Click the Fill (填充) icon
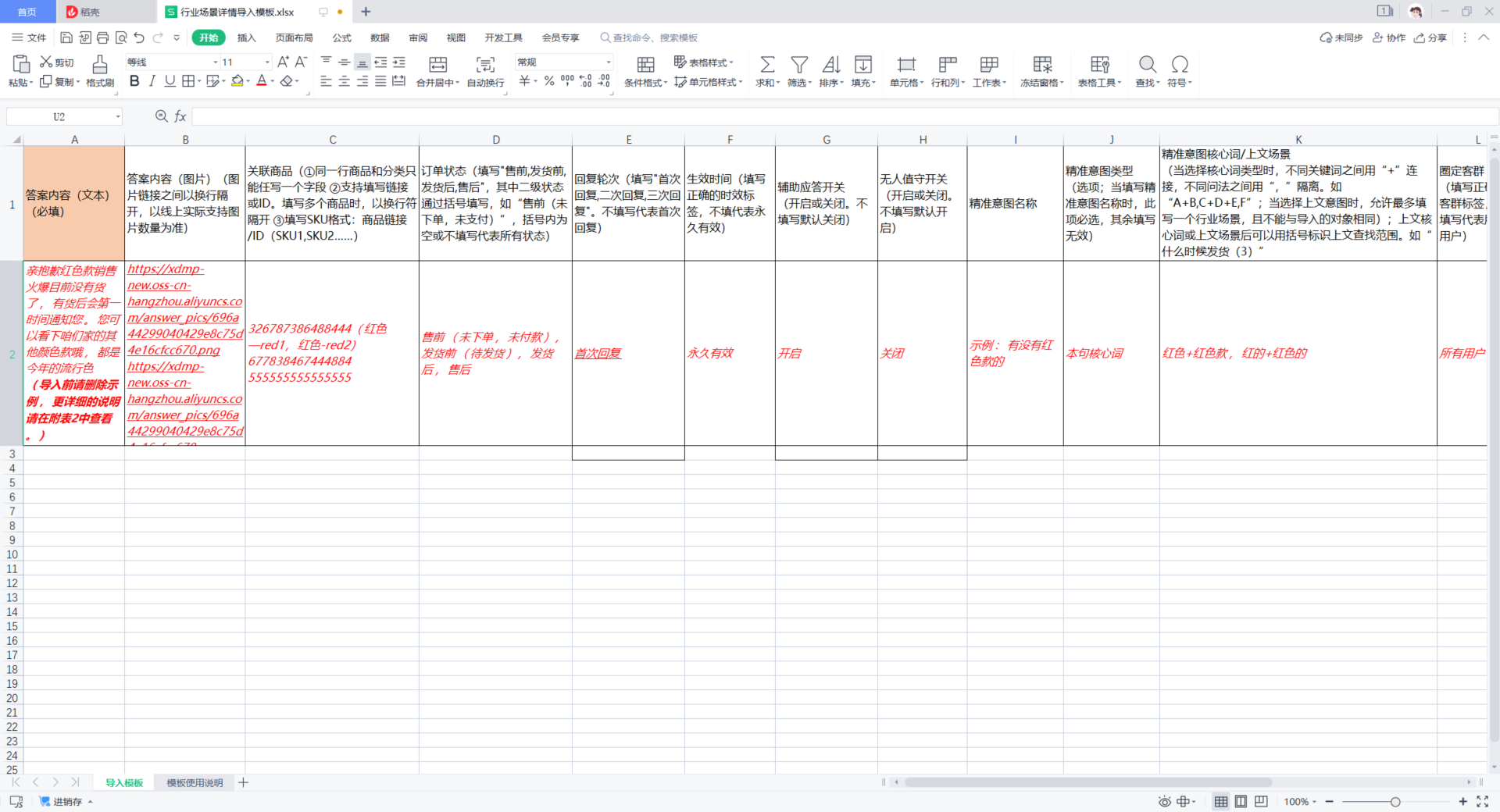The image size is (1500, 812). tap(863, 64)
